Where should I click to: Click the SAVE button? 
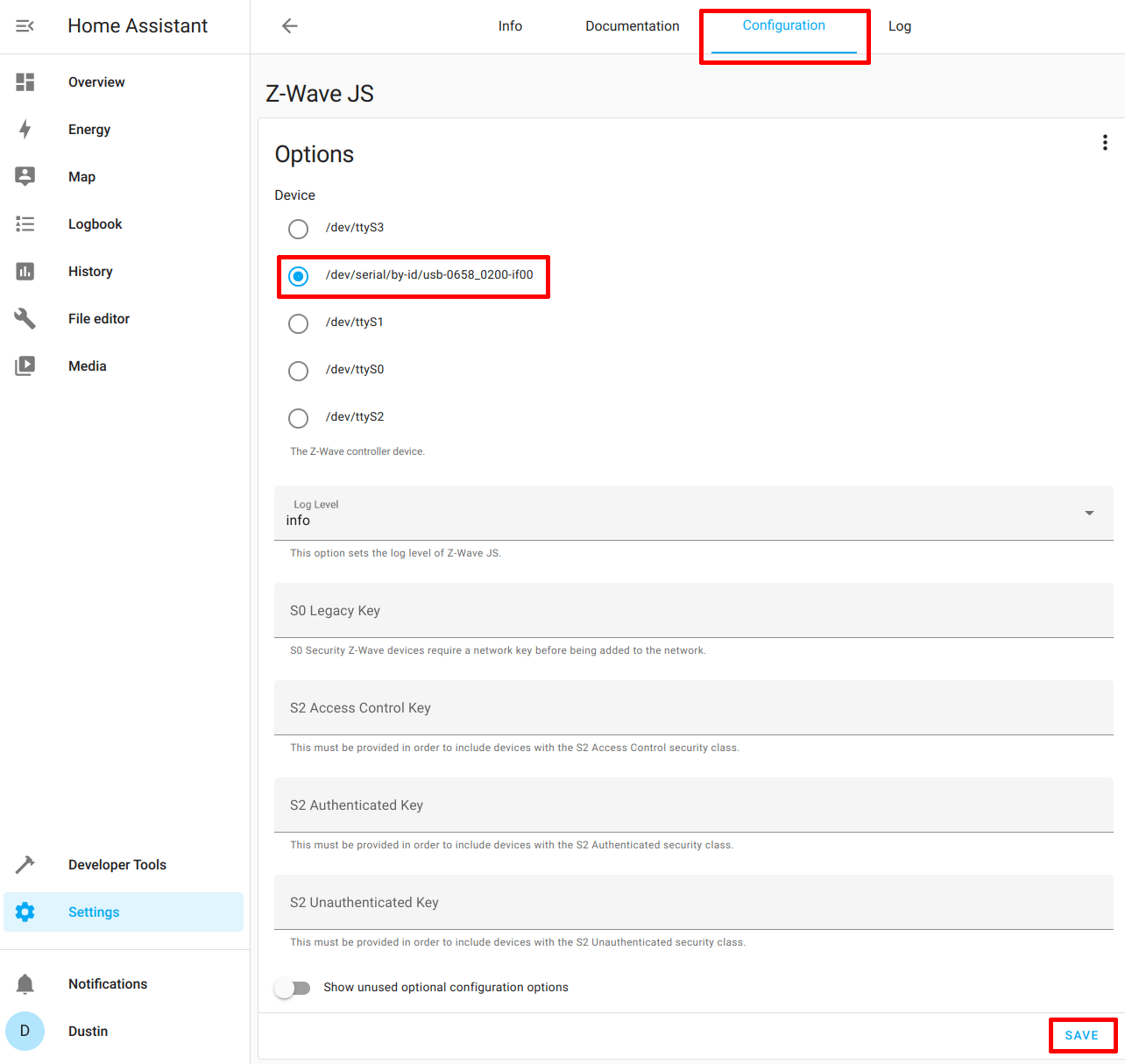[1082, 1035]
